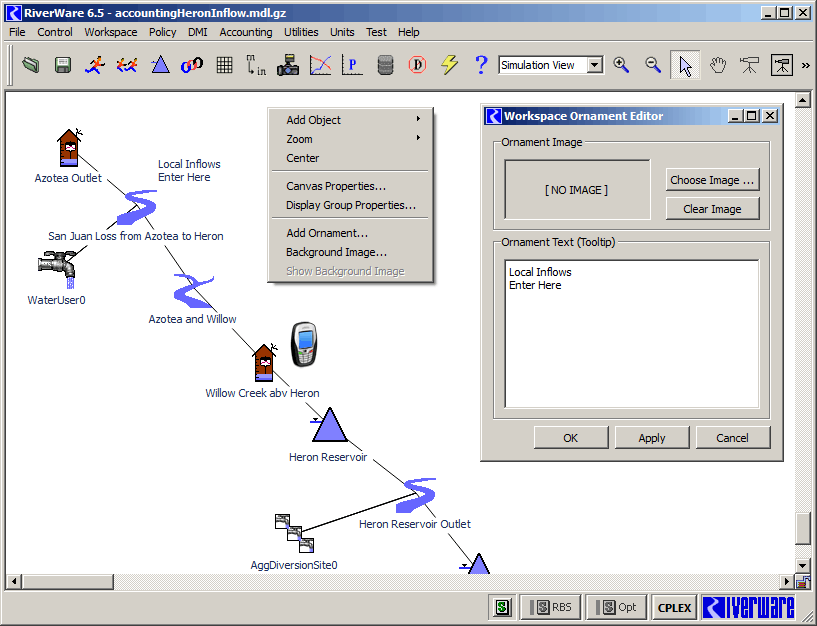Viewport: 817px width, 626px height.
Task: Zoom in with the magnifier plus icon
Action: (x=621, y=65)
